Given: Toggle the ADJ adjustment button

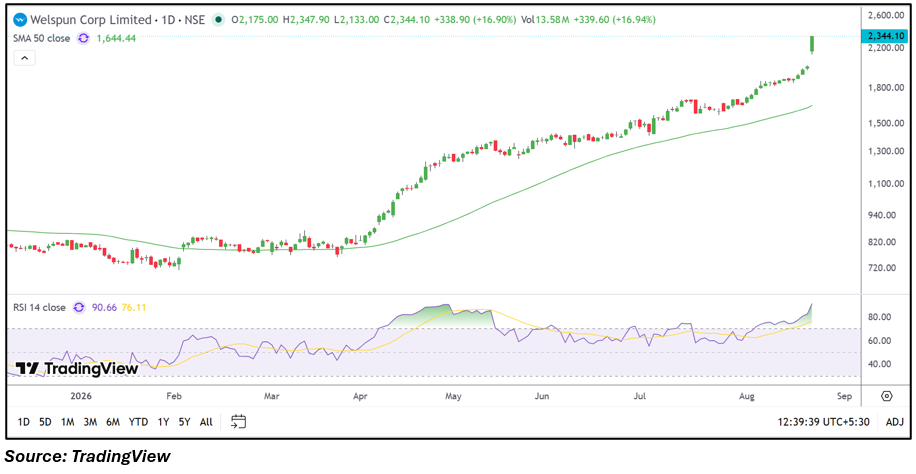Looking at the screenshot, I should (x=894, y=422).
